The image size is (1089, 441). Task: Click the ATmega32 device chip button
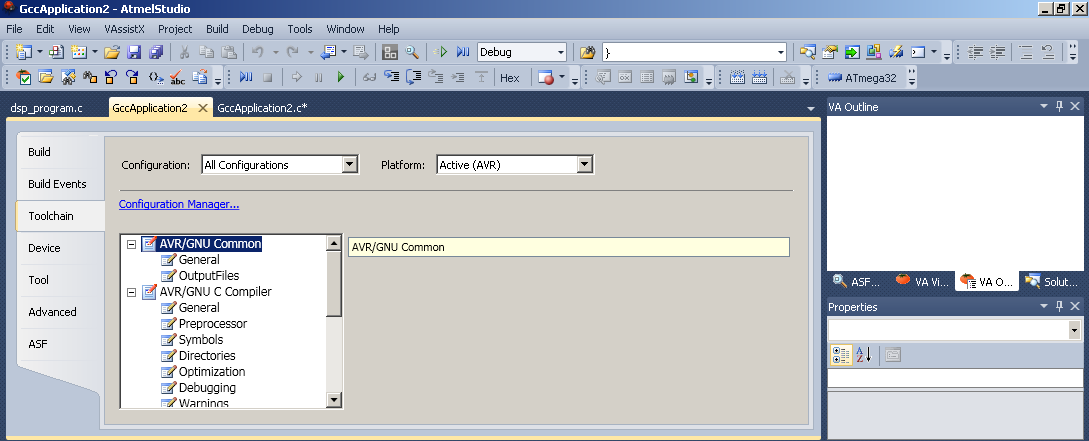click(862, 78)
